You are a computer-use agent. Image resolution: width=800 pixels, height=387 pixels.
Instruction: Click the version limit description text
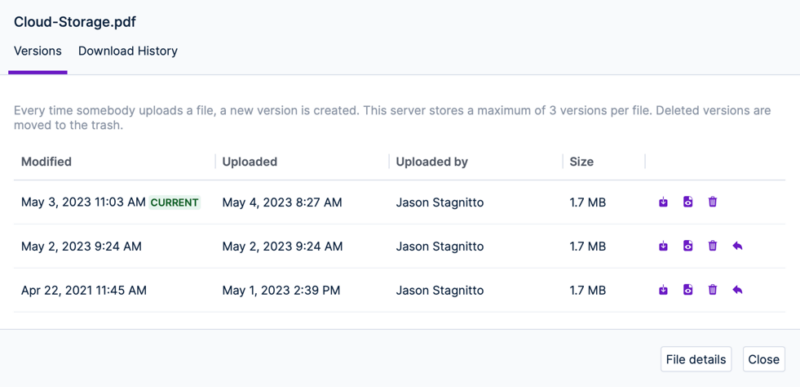coord(392,117)
